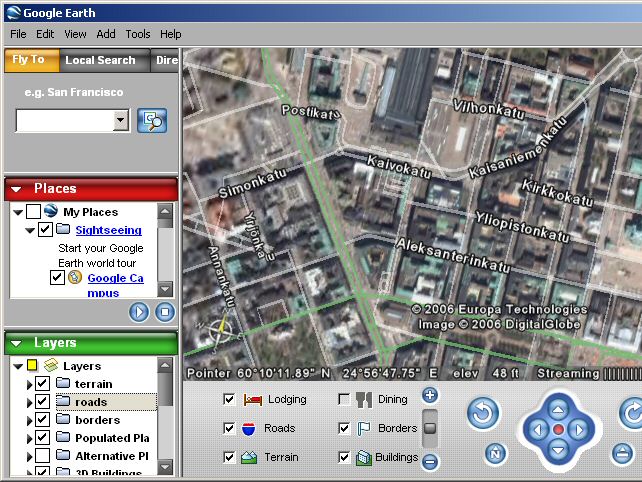
Task: Expand the terrain layer folder
Action: (x=29, y=385)
